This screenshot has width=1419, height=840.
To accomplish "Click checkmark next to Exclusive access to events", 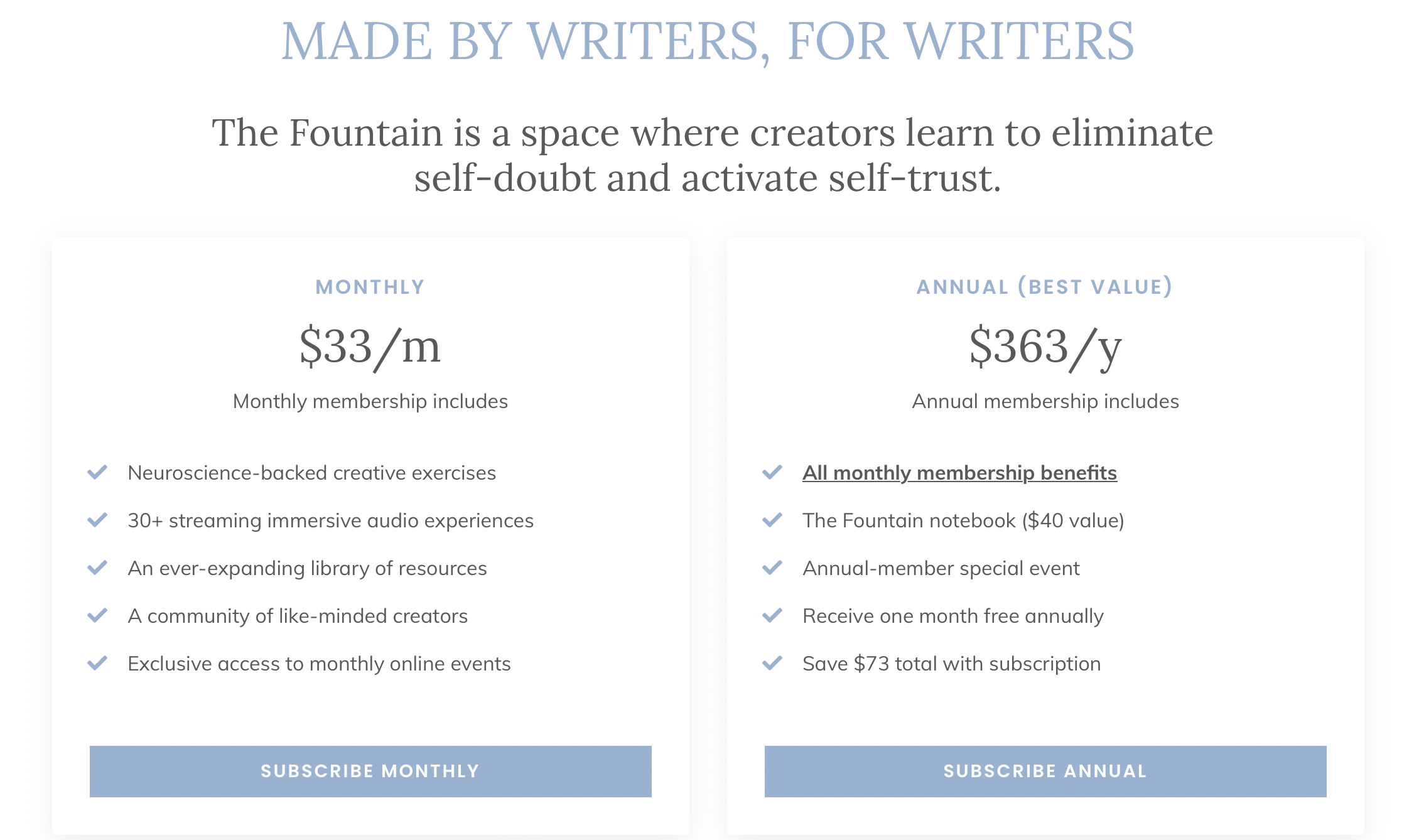I will (97, 662).
